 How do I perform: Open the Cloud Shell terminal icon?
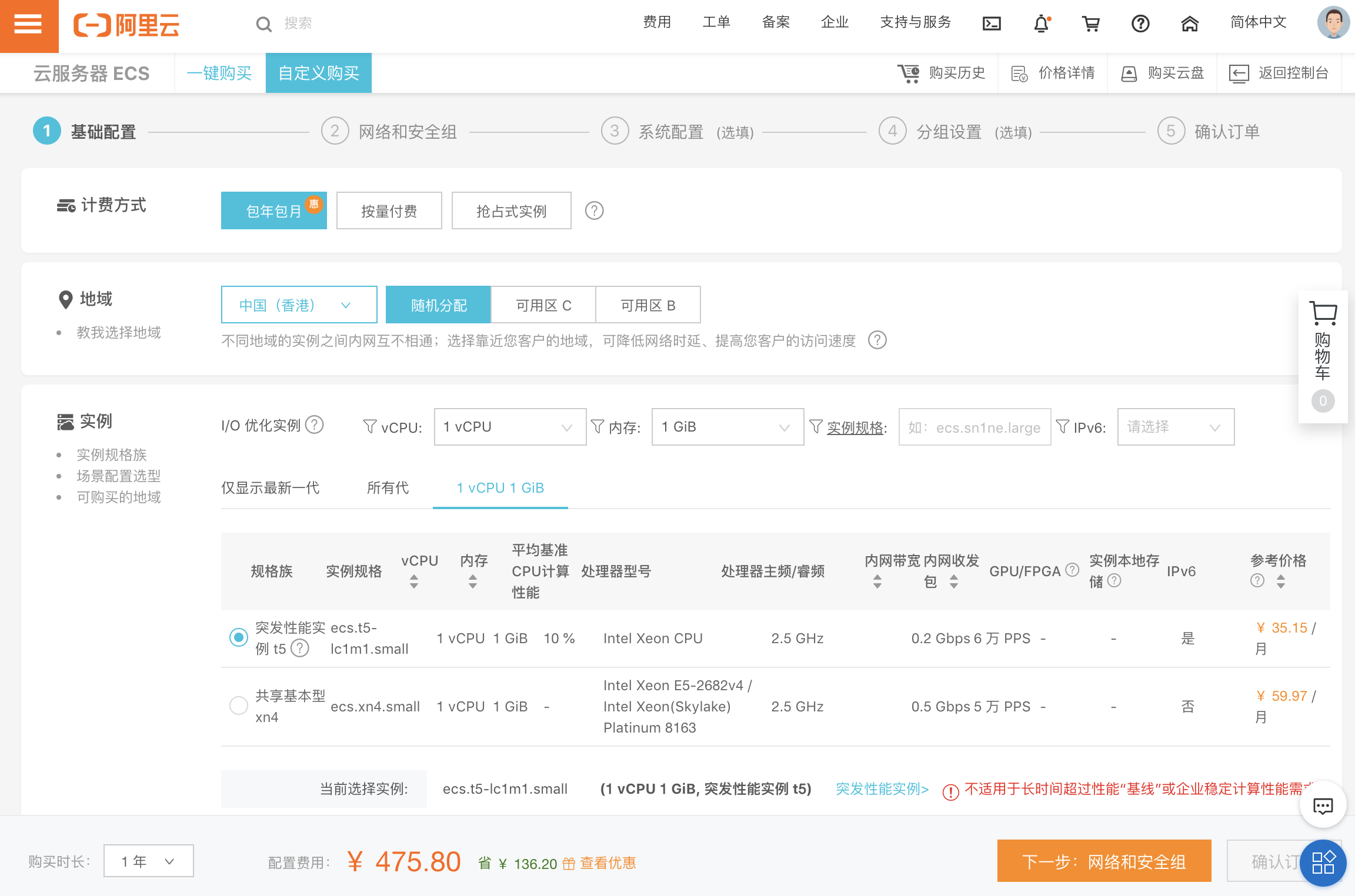992,24
